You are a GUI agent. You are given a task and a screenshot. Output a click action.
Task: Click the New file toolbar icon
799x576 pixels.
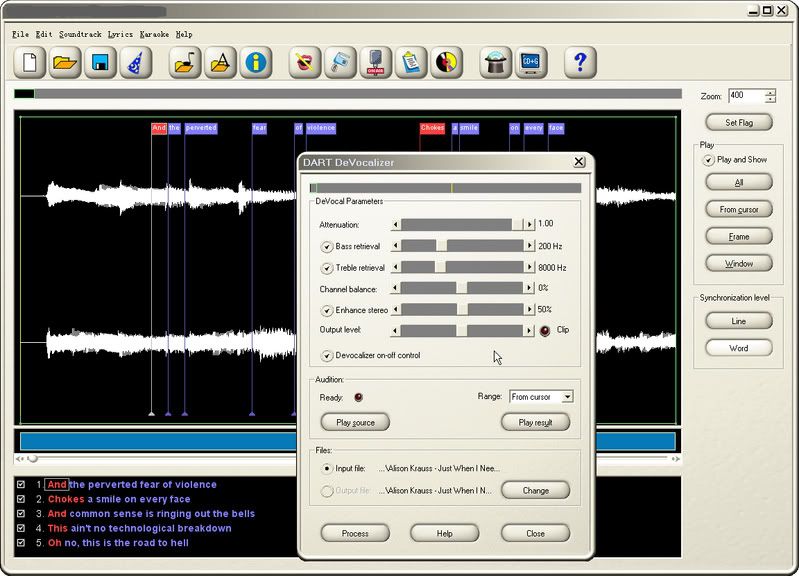click(x=30, y=63)
